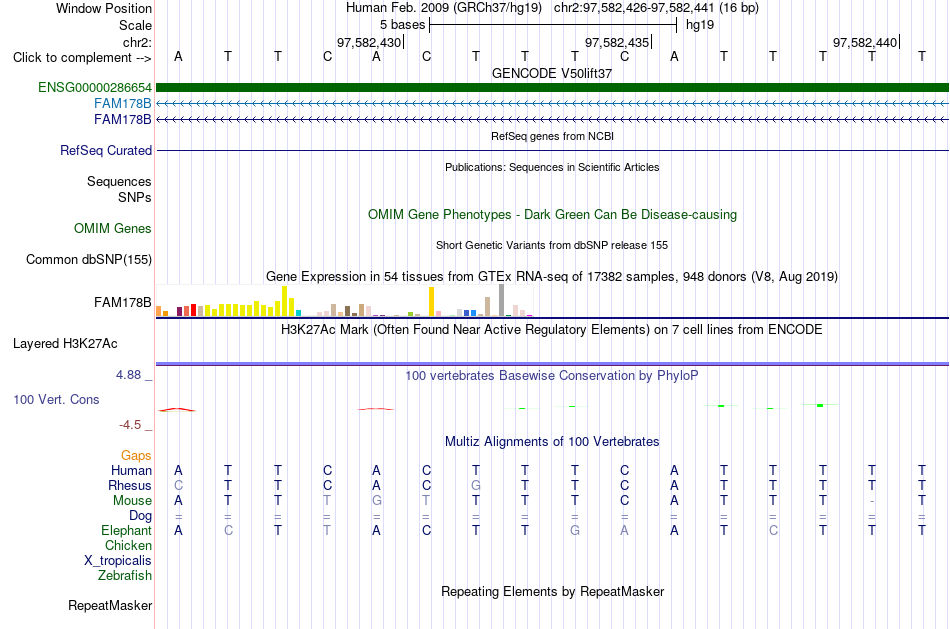950x629 pixels.
Task: Click the cyan bar in GTEx chart
Action: (x=299, y=313)
